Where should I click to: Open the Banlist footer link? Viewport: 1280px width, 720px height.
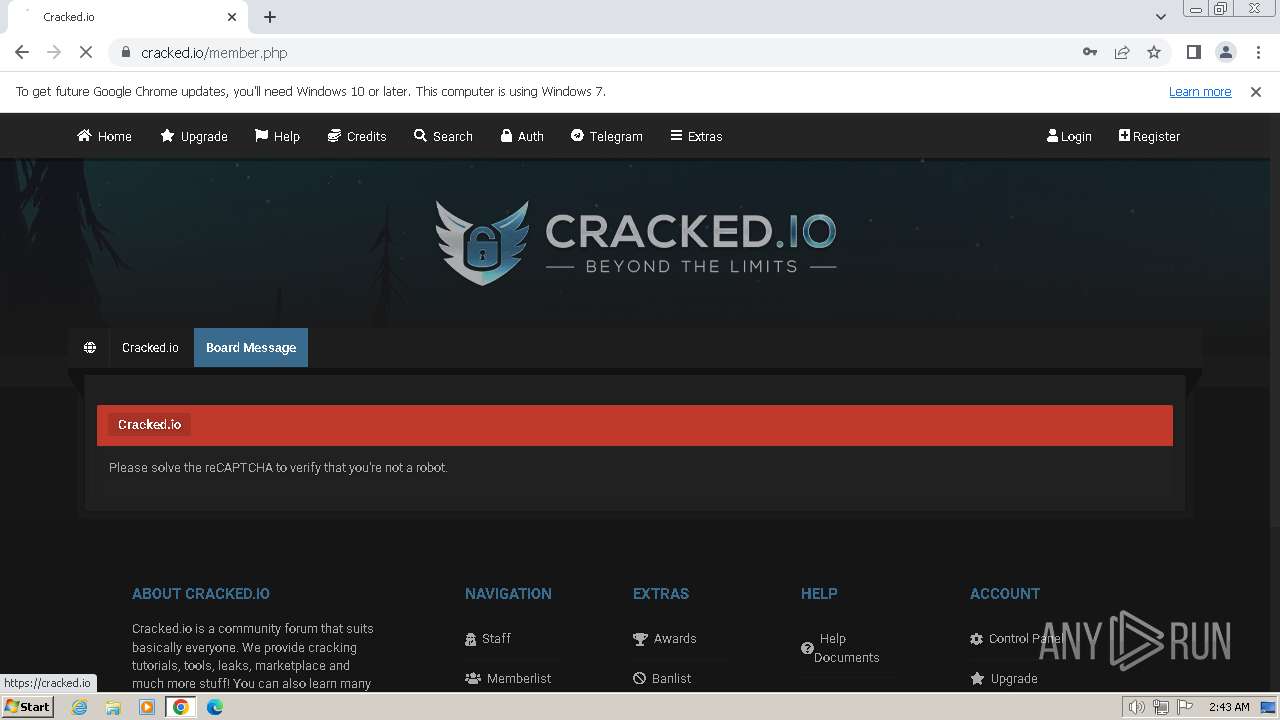pos(662,678)
